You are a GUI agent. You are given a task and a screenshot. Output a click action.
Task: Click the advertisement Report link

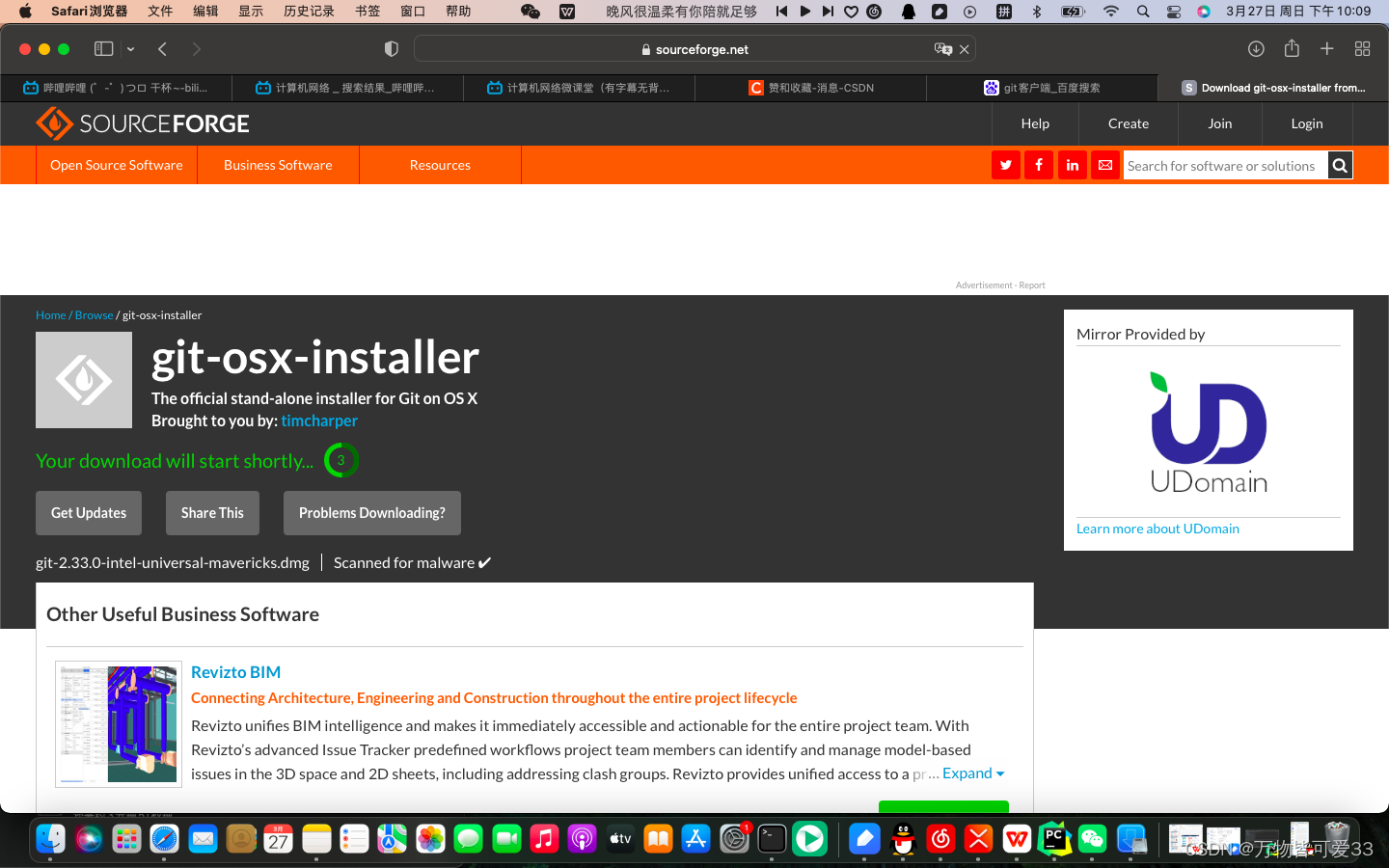(1032, 285)
